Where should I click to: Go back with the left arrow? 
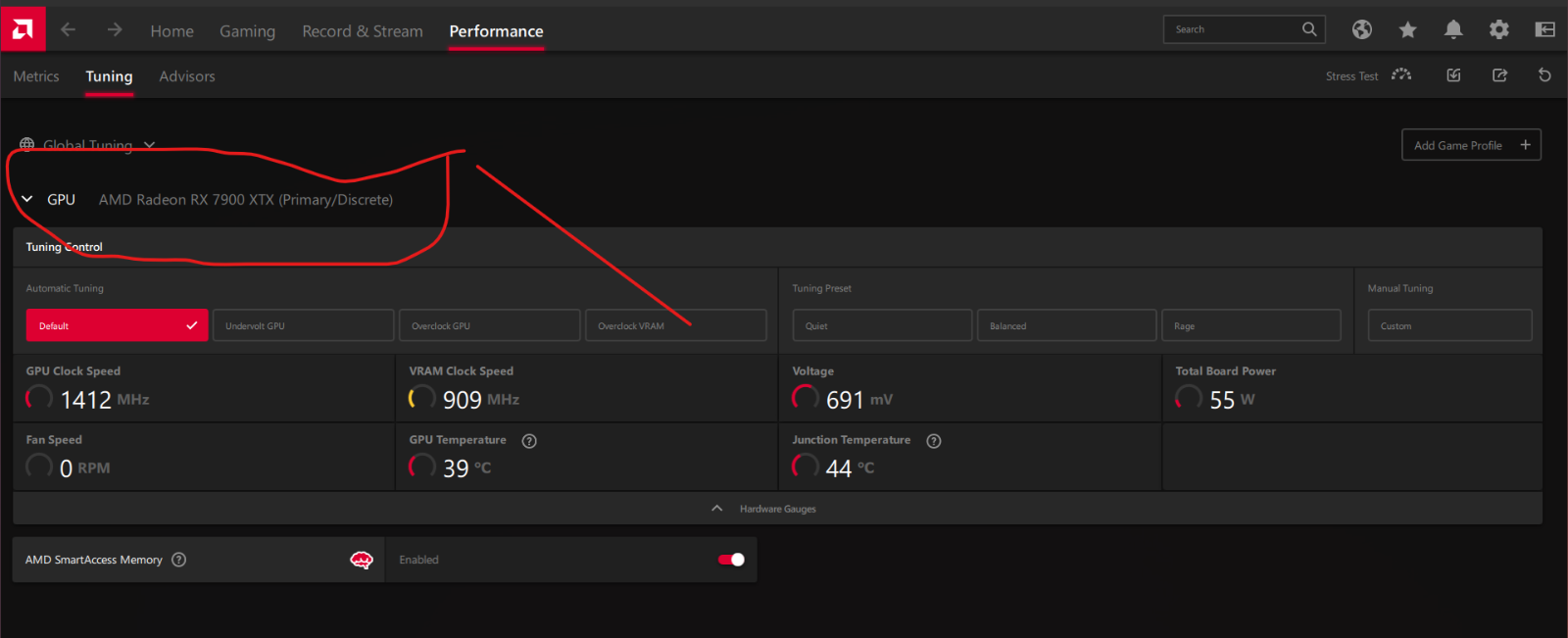68,29
